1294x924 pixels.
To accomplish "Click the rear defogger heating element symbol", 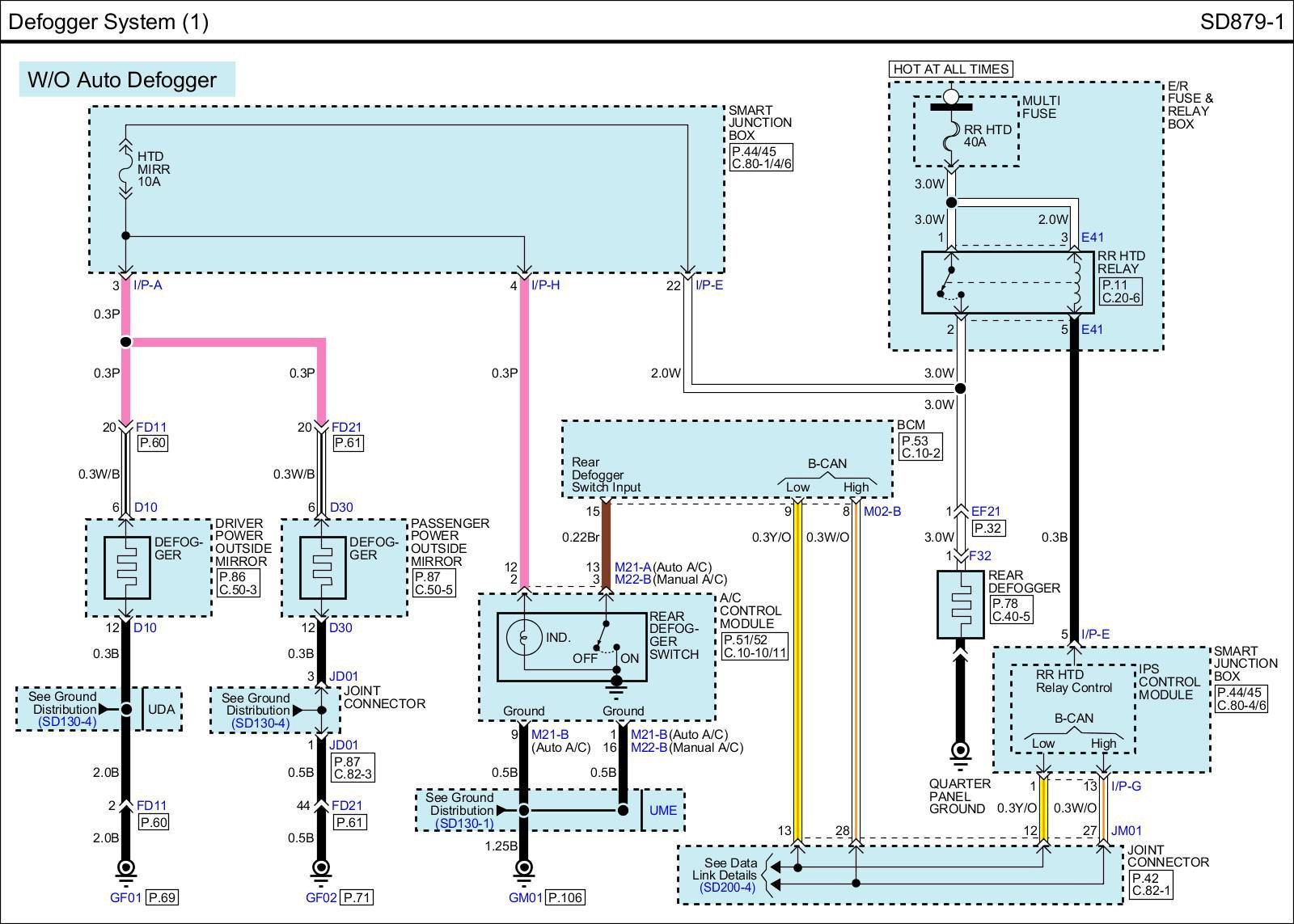I will 960,604.
